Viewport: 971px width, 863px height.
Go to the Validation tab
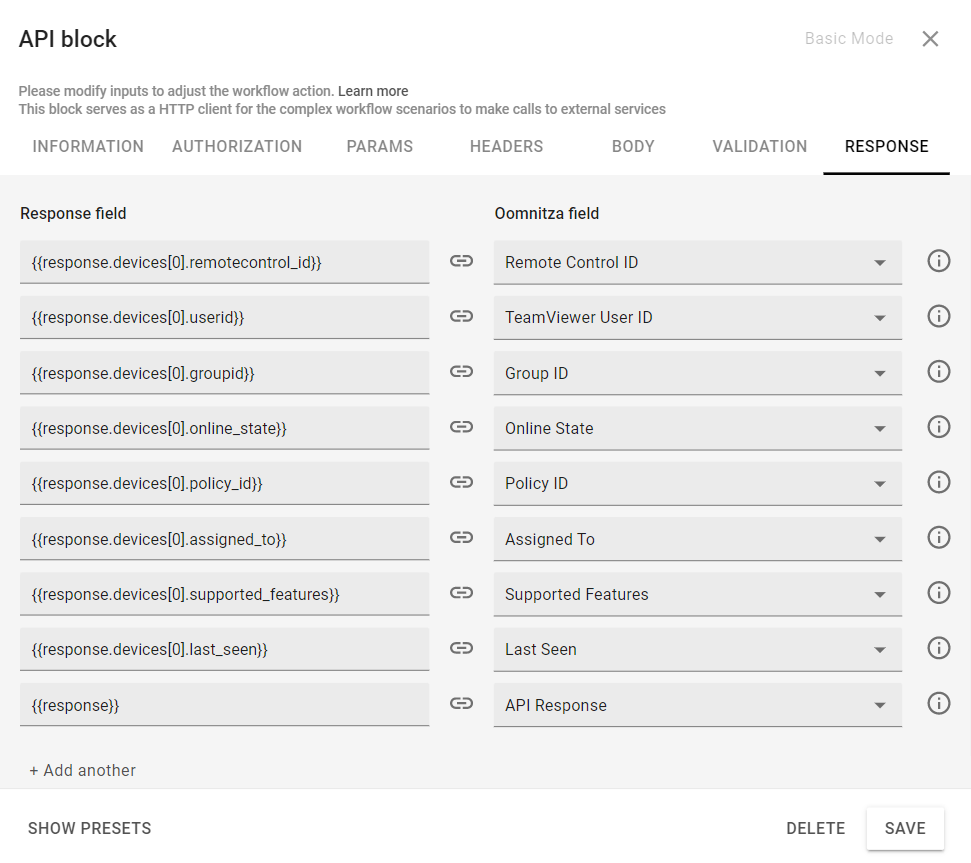(x=759, y=146)
